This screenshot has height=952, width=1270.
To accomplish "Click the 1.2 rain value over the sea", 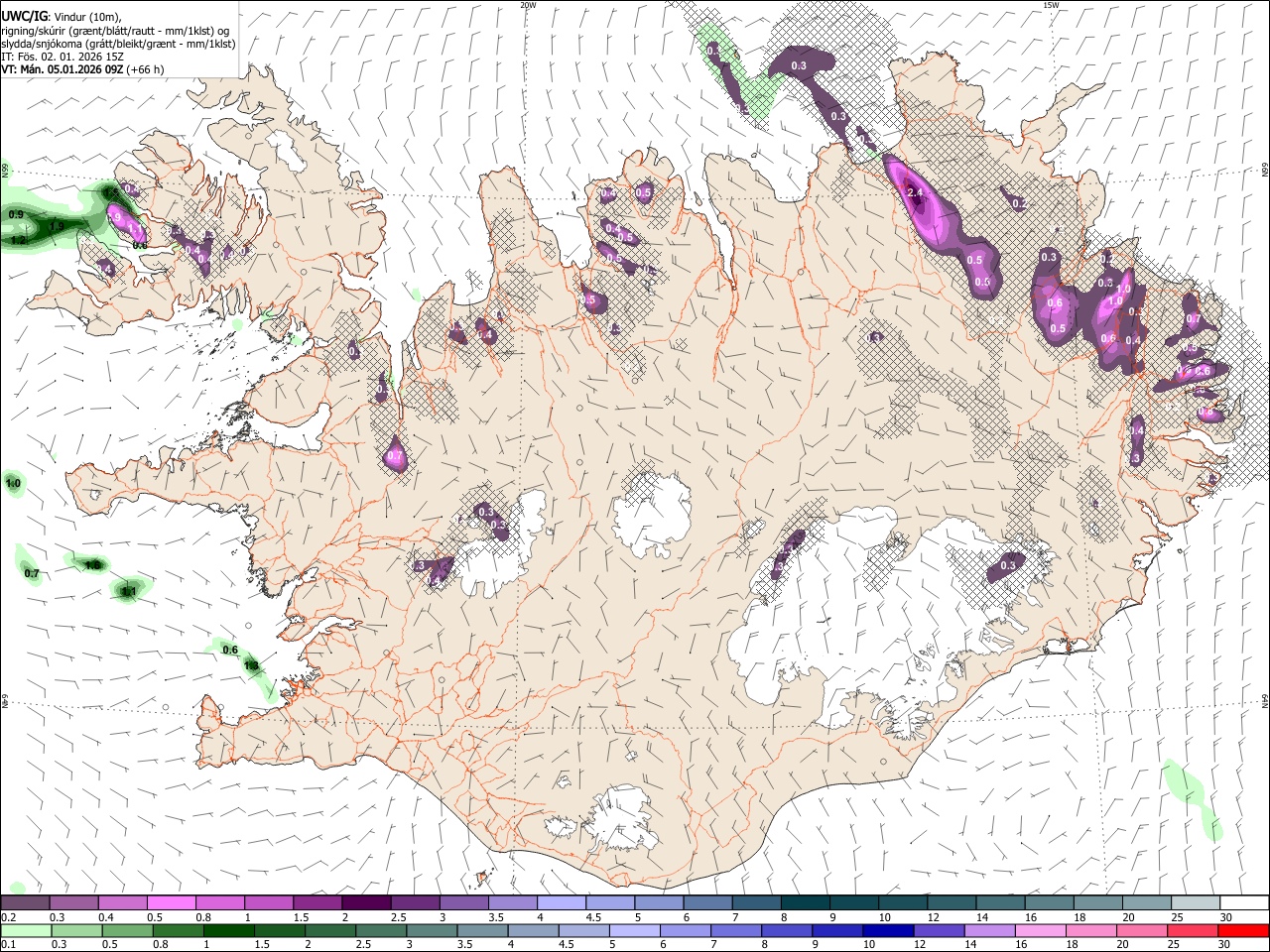I will 18,240.
